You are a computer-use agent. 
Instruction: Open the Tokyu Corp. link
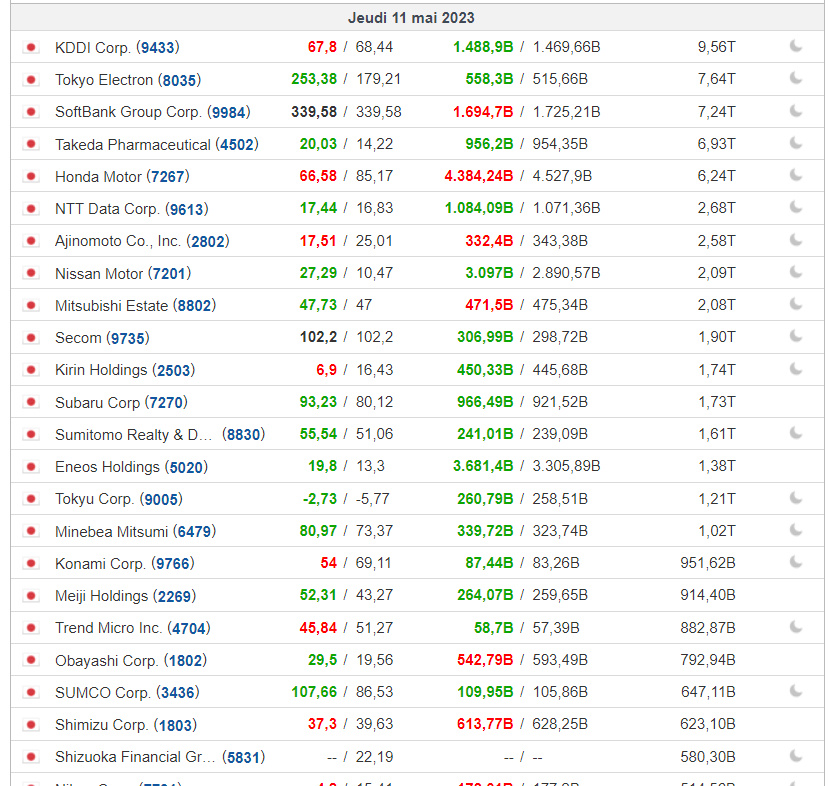tap(95, 499)
